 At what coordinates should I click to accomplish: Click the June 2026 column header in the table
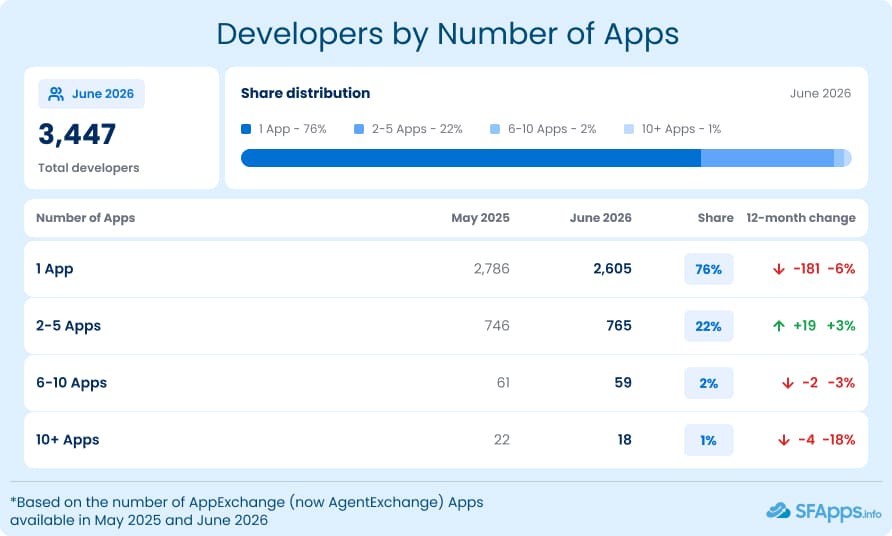(x=601, y=218)
